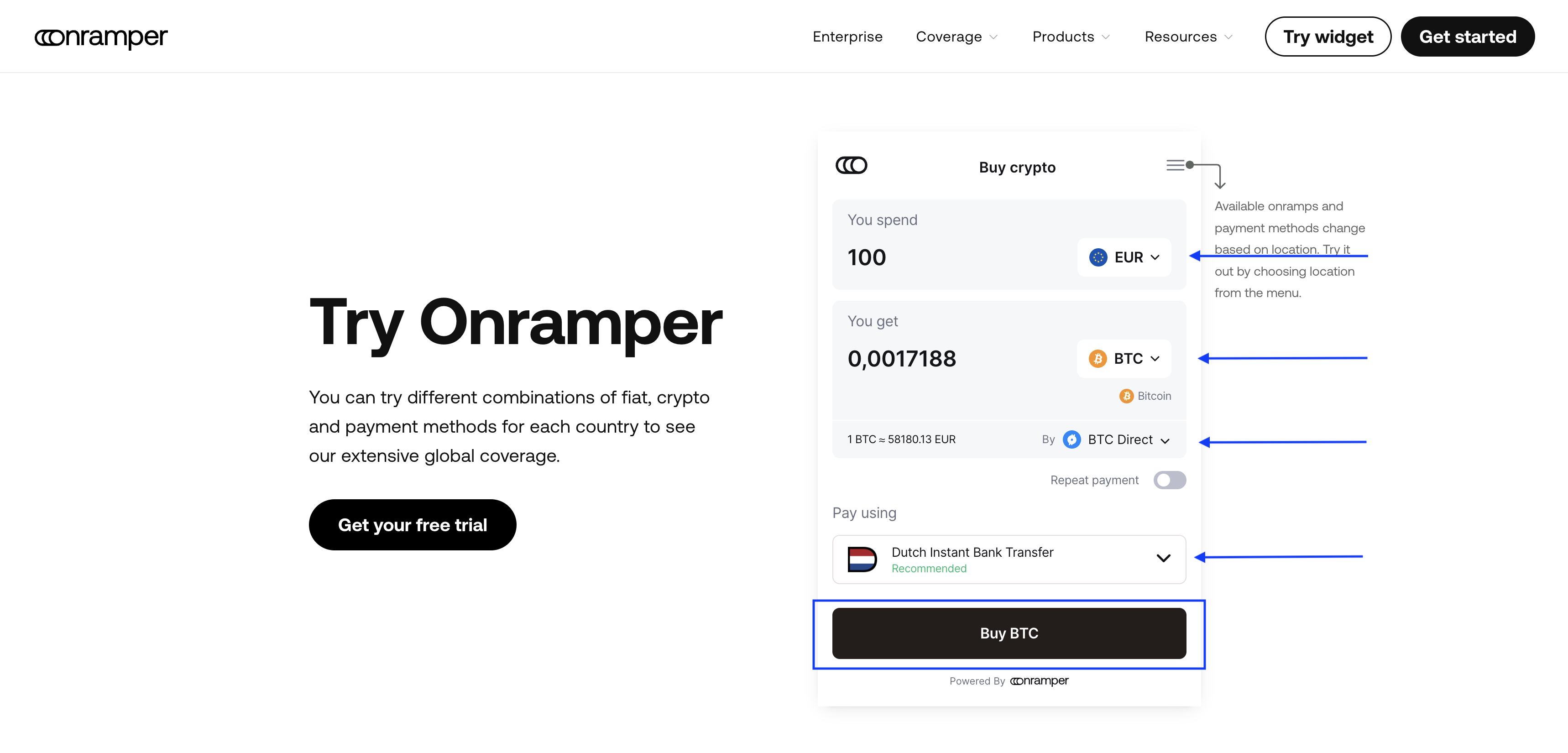Click the Bitcoin network badge under You get
This screenshot has height=753, width=1568.
(1145, 396)
